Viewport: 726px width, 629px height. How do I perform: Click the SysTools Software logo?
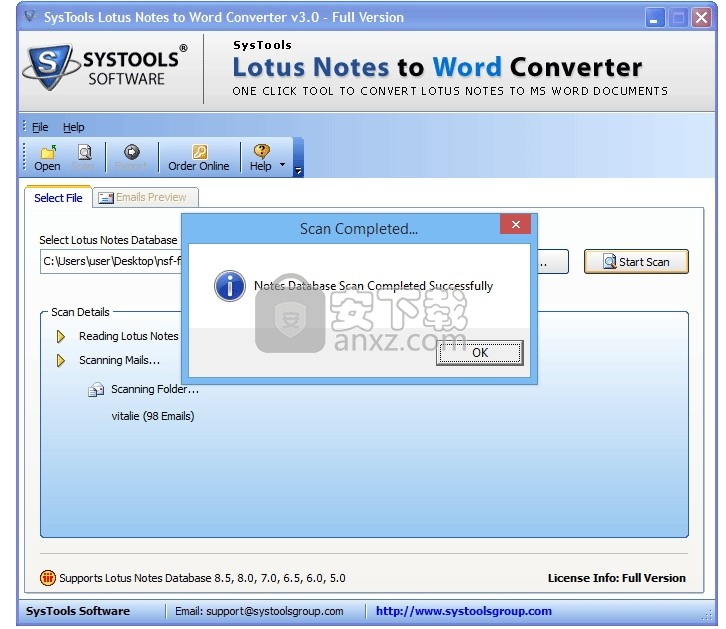tap(105, 68)
